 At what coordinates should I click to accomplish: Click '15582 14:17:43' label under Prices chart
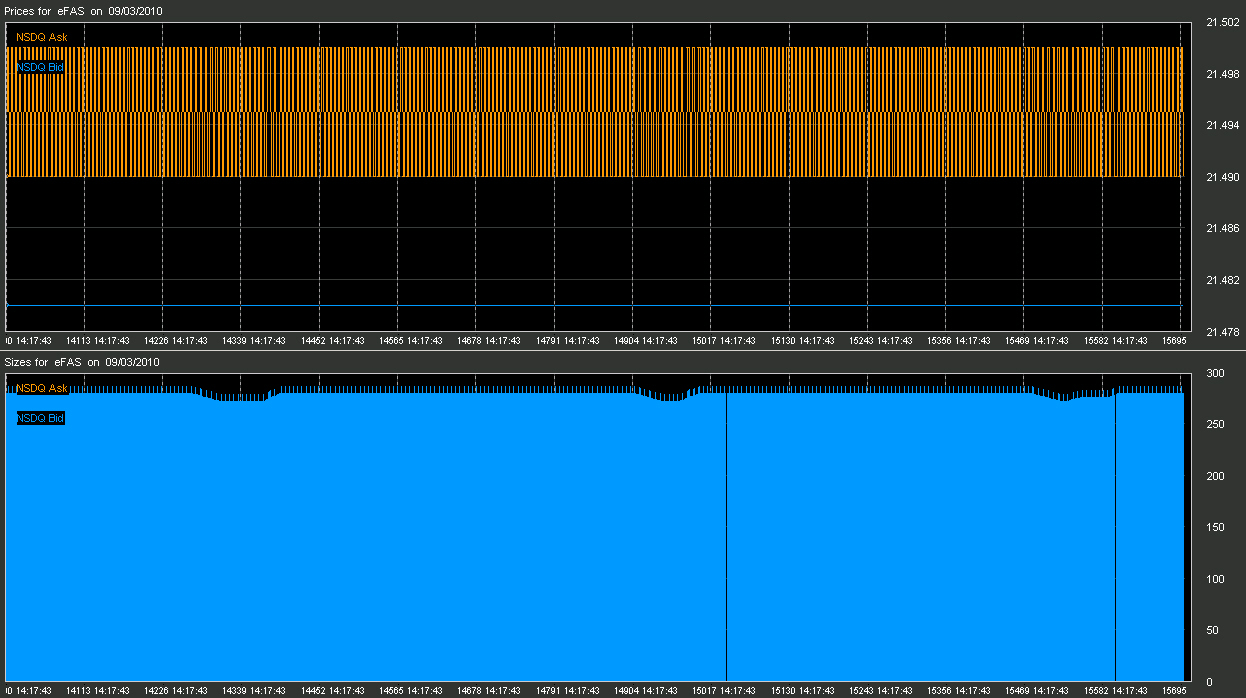click(1117, 341)
